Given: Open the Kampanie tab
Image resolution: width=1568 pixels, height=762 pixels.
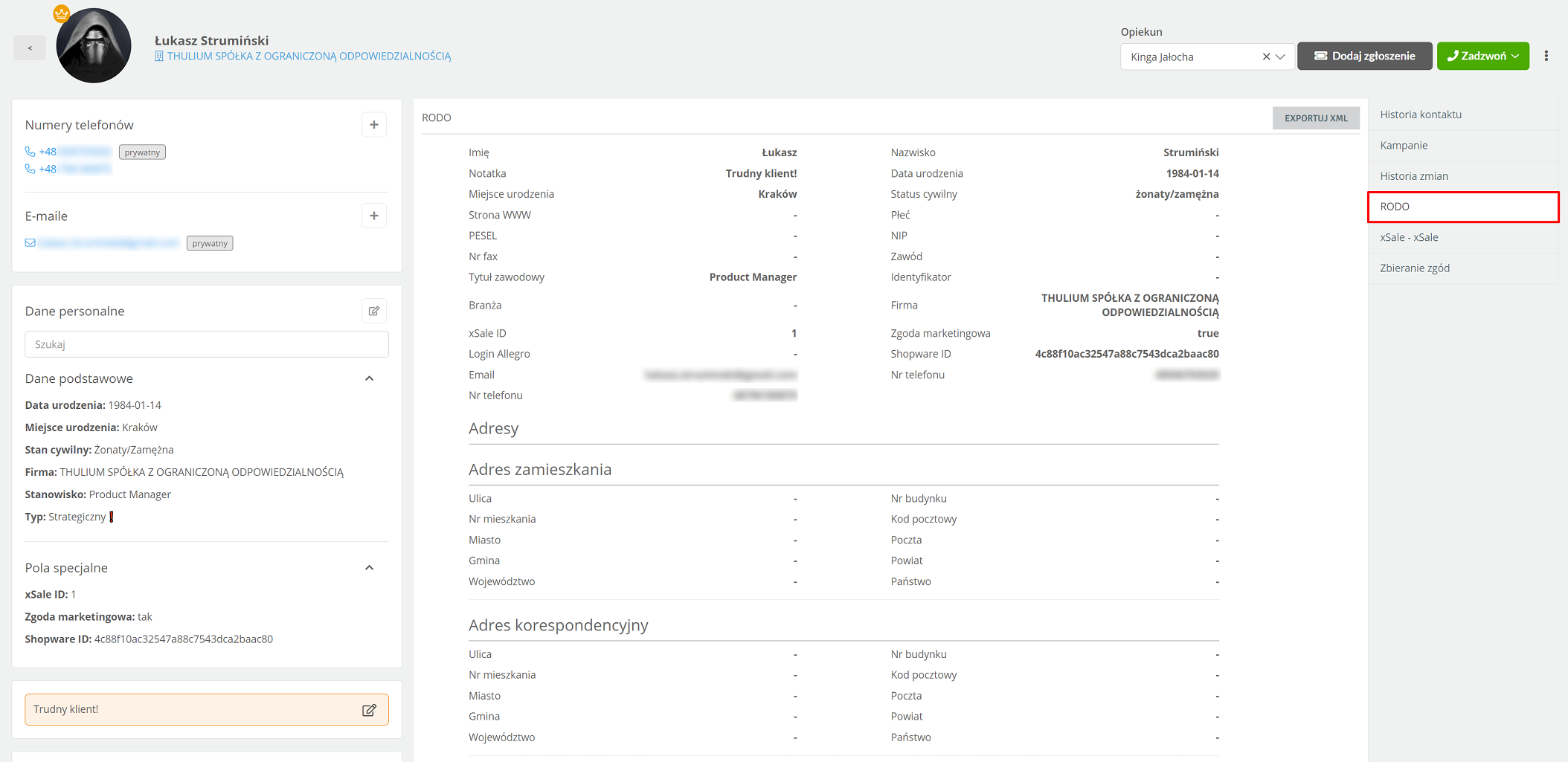Looking at the screenshot, I should coord(1462,146).
